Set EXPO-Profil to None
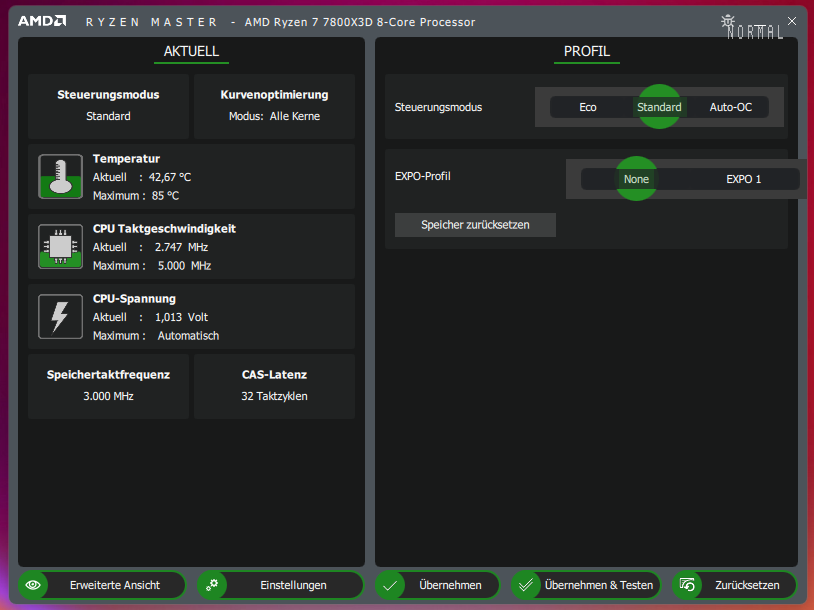 636,179
